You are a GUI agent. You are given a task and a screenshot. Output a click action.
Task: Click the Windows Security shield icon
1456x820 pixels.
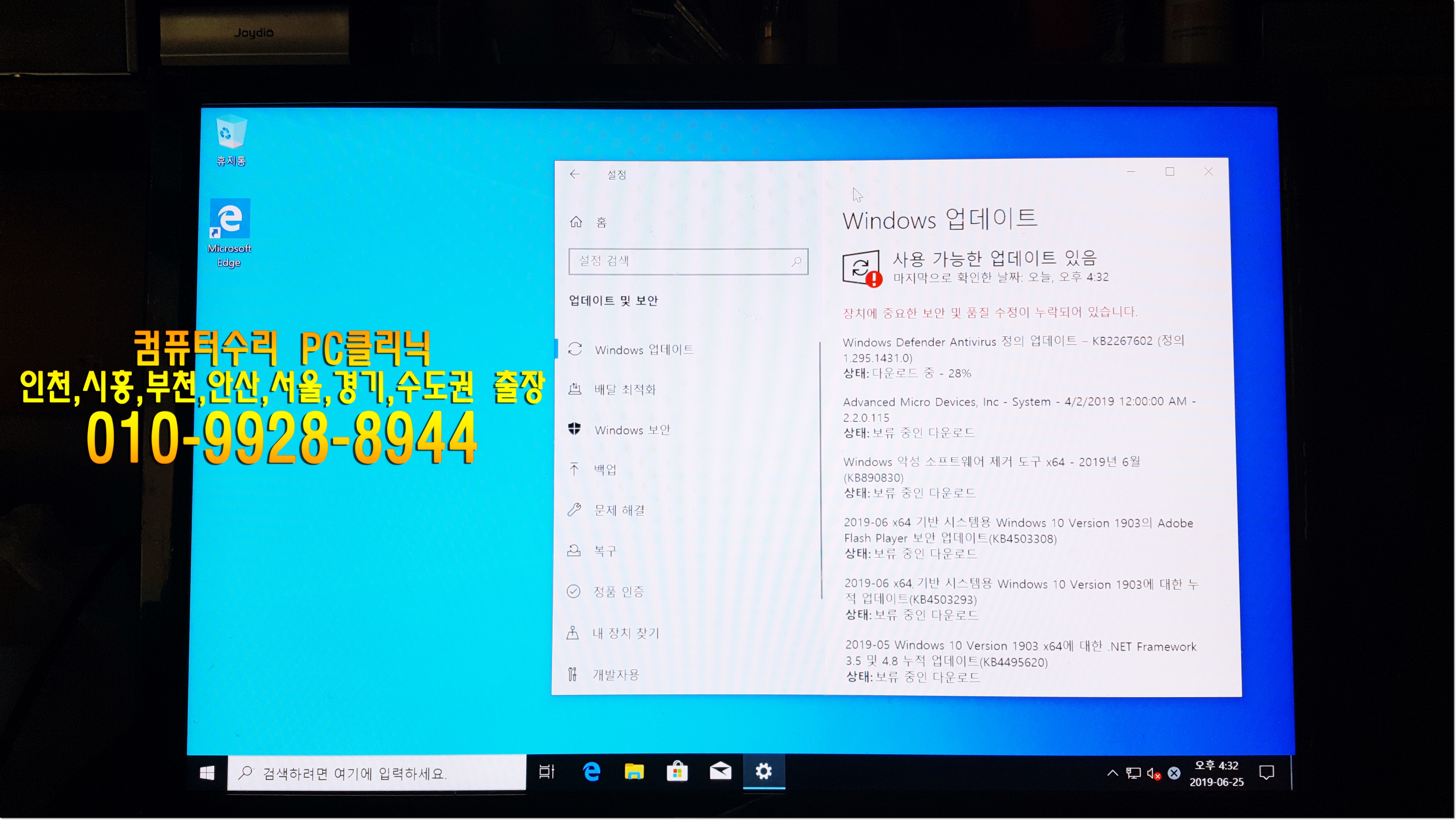(x=574, y=429)
